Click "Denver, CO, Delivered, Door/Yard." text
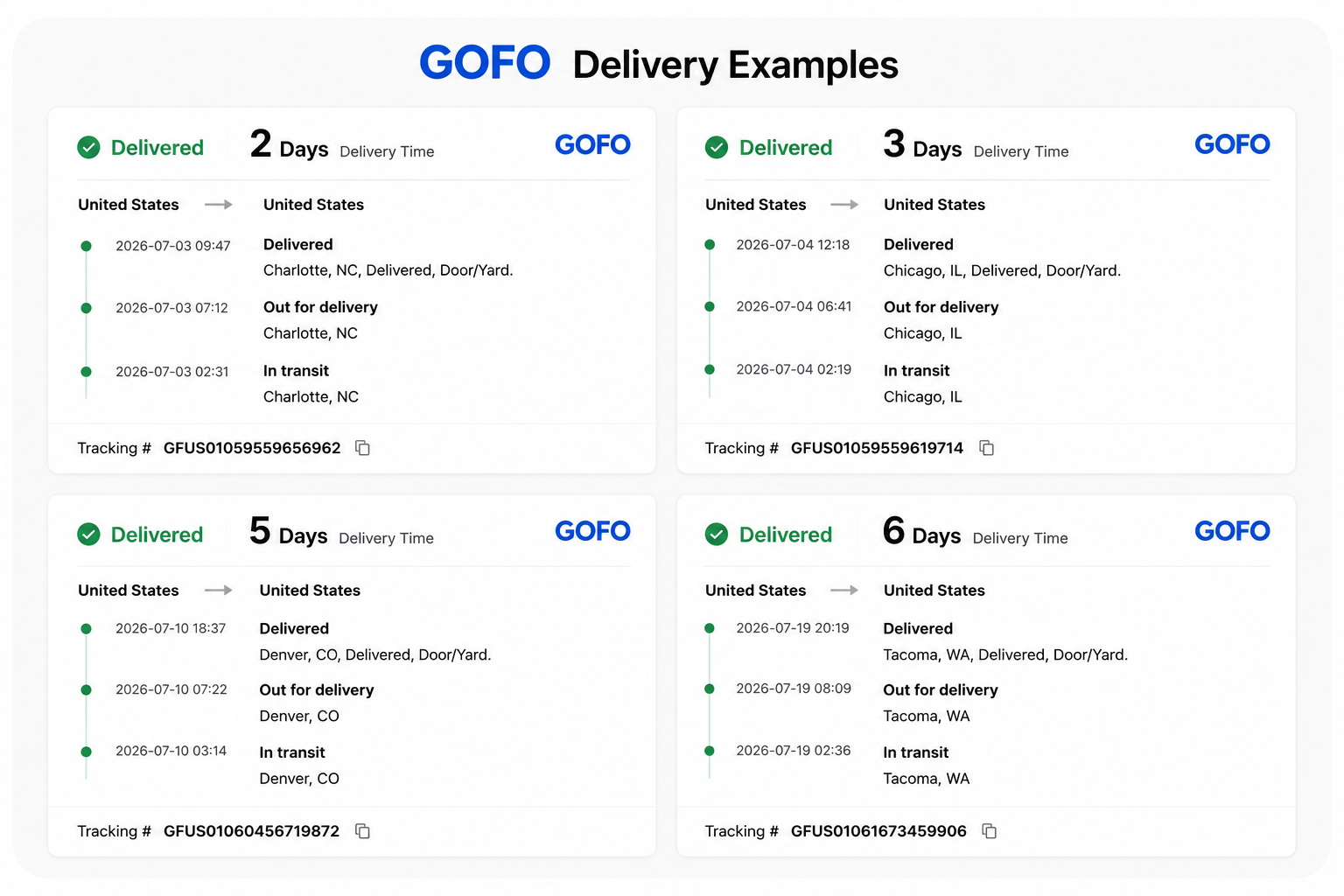 [375, 654]
